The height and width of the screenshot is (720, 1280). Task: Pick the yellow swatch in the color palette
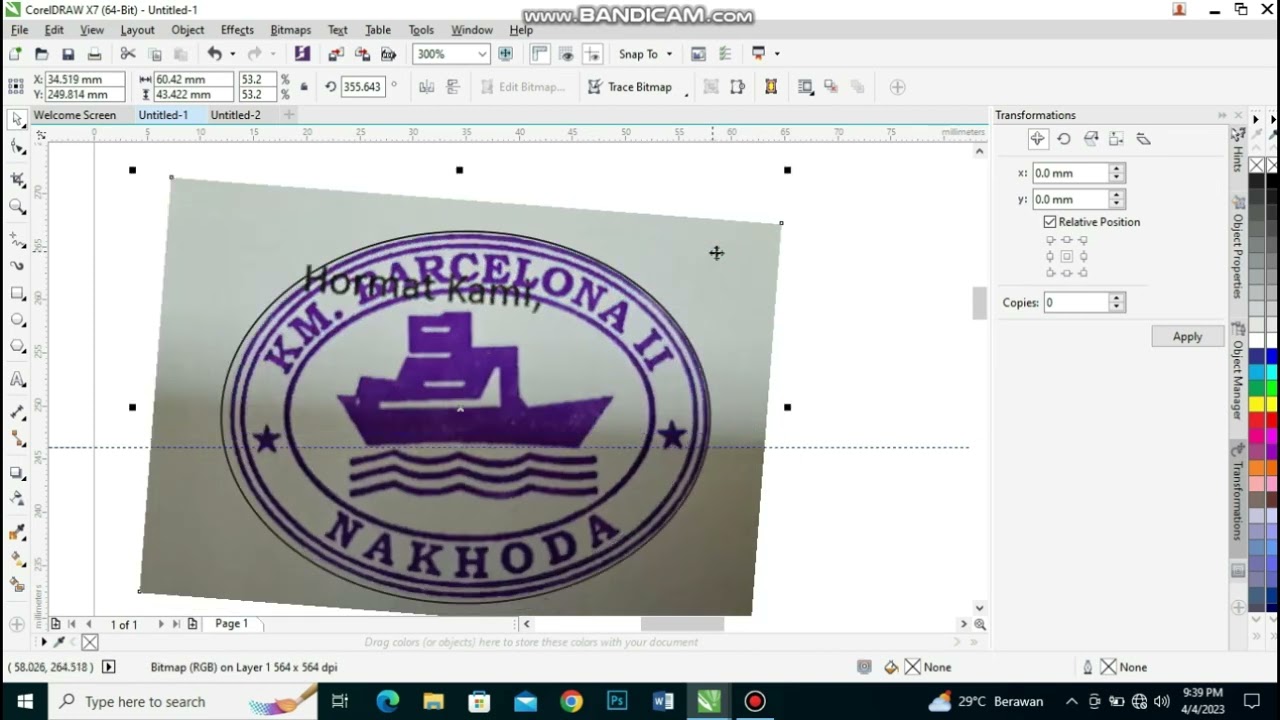pos(1257,403)
